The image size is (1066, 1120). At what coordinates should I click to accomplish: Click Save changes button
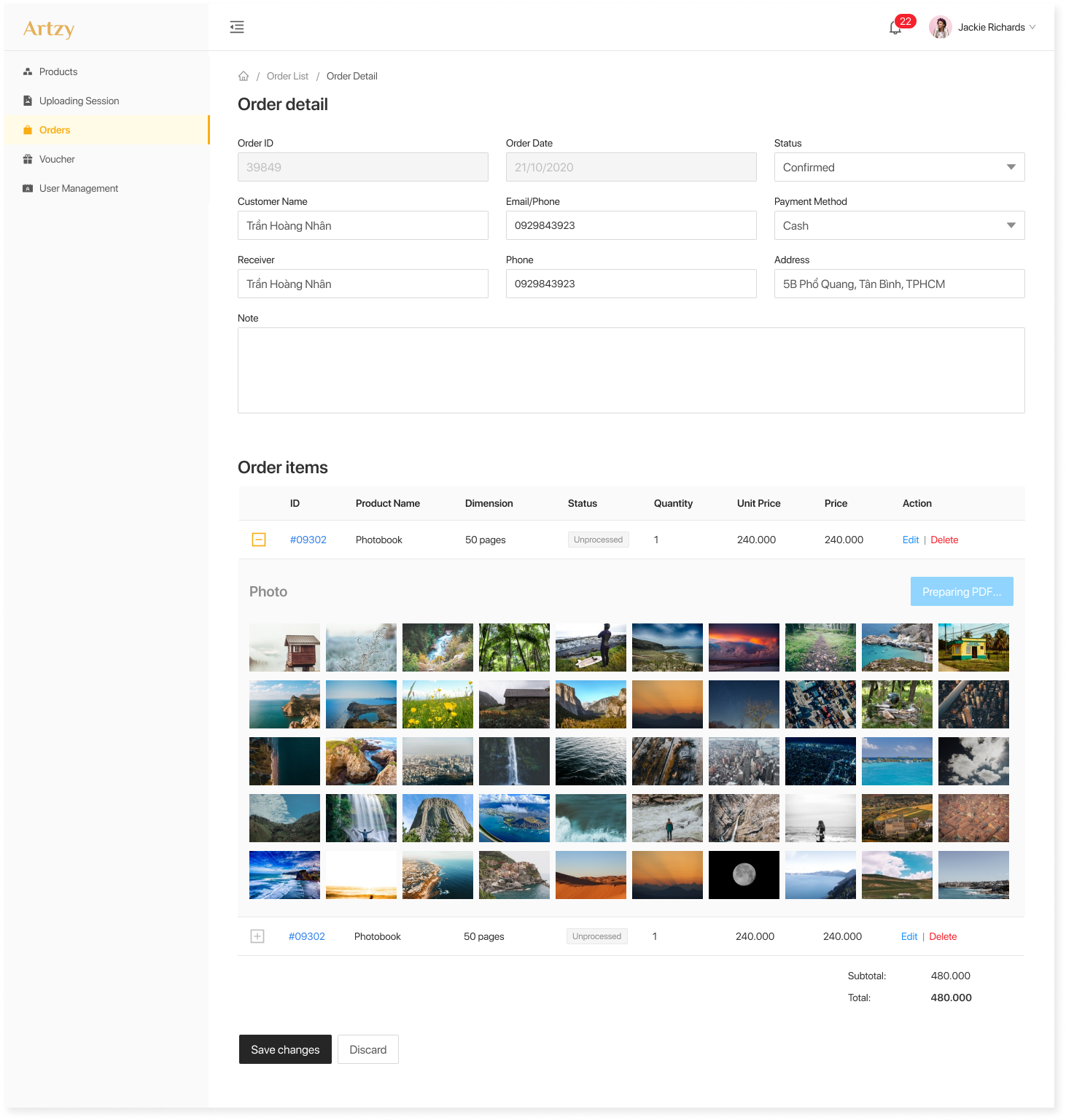point(285,1049)
